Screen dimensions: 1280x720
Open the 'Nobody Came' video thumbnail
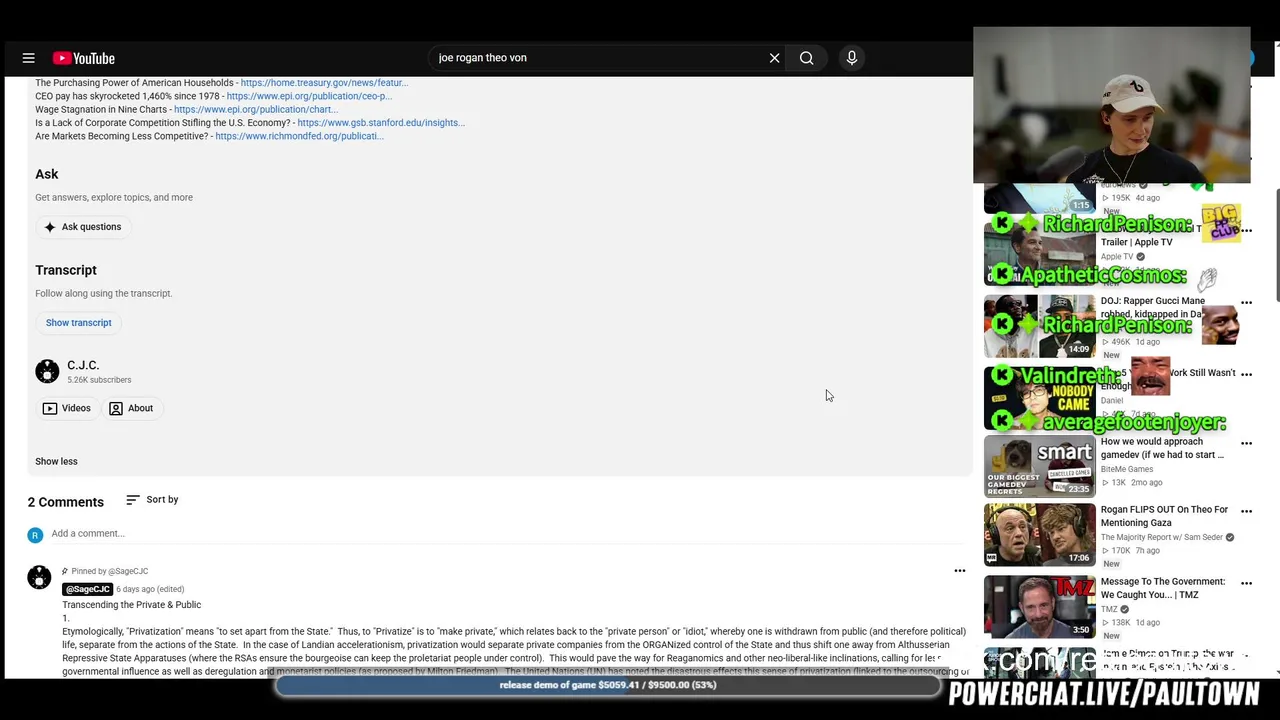(x=1040, y=398)
